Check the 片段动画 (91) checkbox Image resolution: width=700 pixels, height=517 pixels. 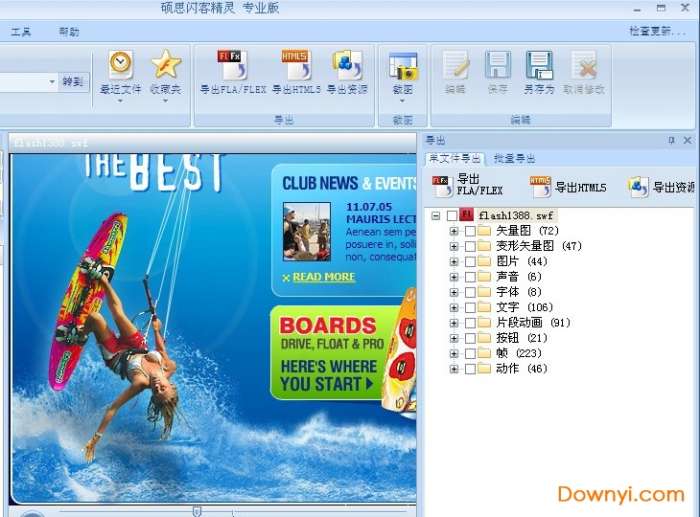coord(470,323)
